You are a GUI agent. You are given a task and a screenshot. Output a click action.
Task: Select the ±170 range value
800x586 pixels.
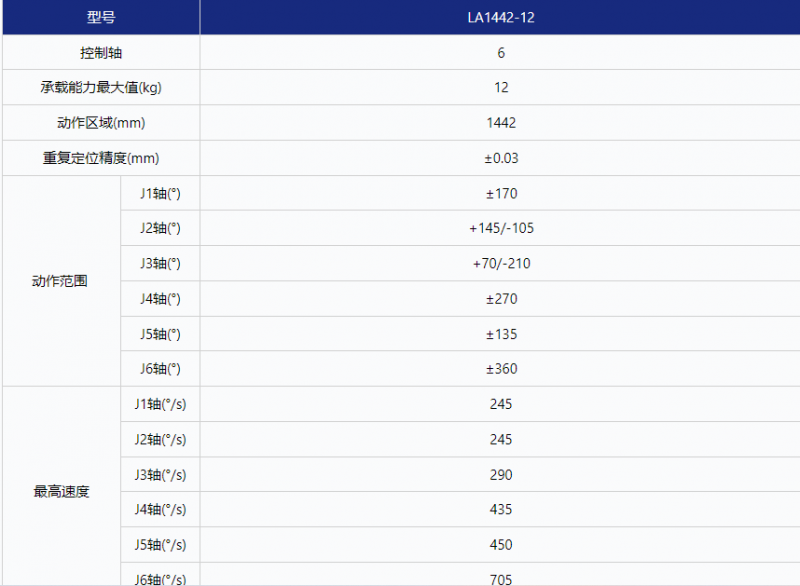(x=501, y=193)
